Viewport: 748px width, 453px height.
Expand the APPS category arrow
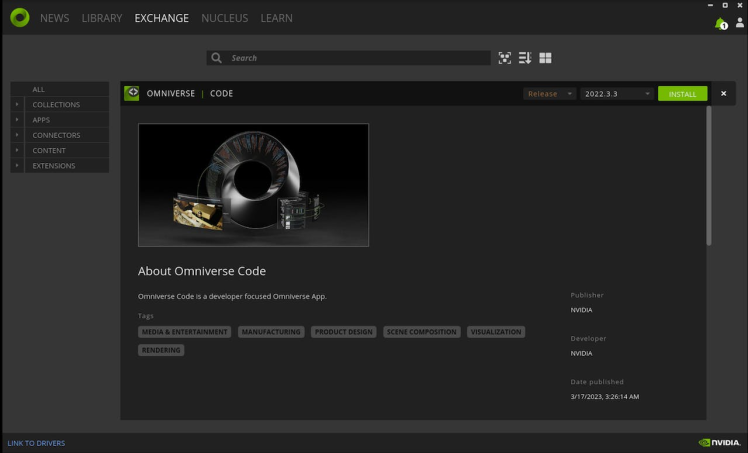coord(17,120)
